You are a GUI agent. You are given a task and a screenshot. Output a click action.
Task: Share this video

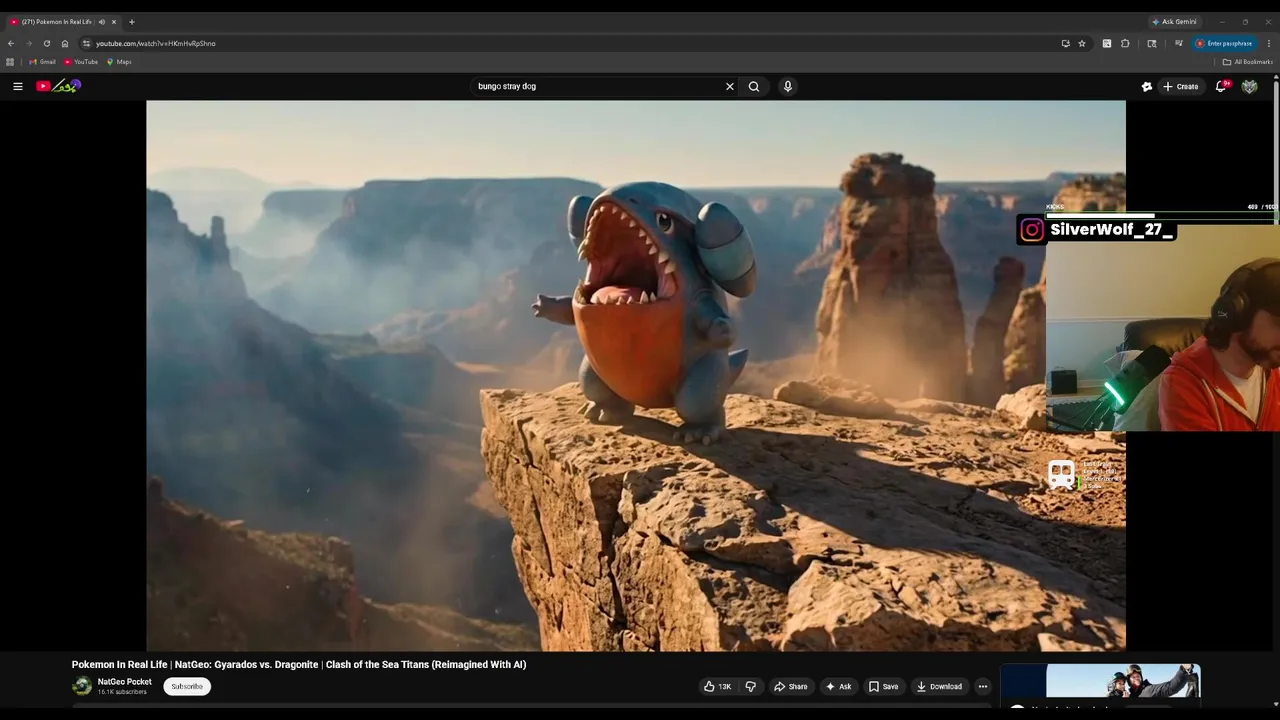coord(790,686)
